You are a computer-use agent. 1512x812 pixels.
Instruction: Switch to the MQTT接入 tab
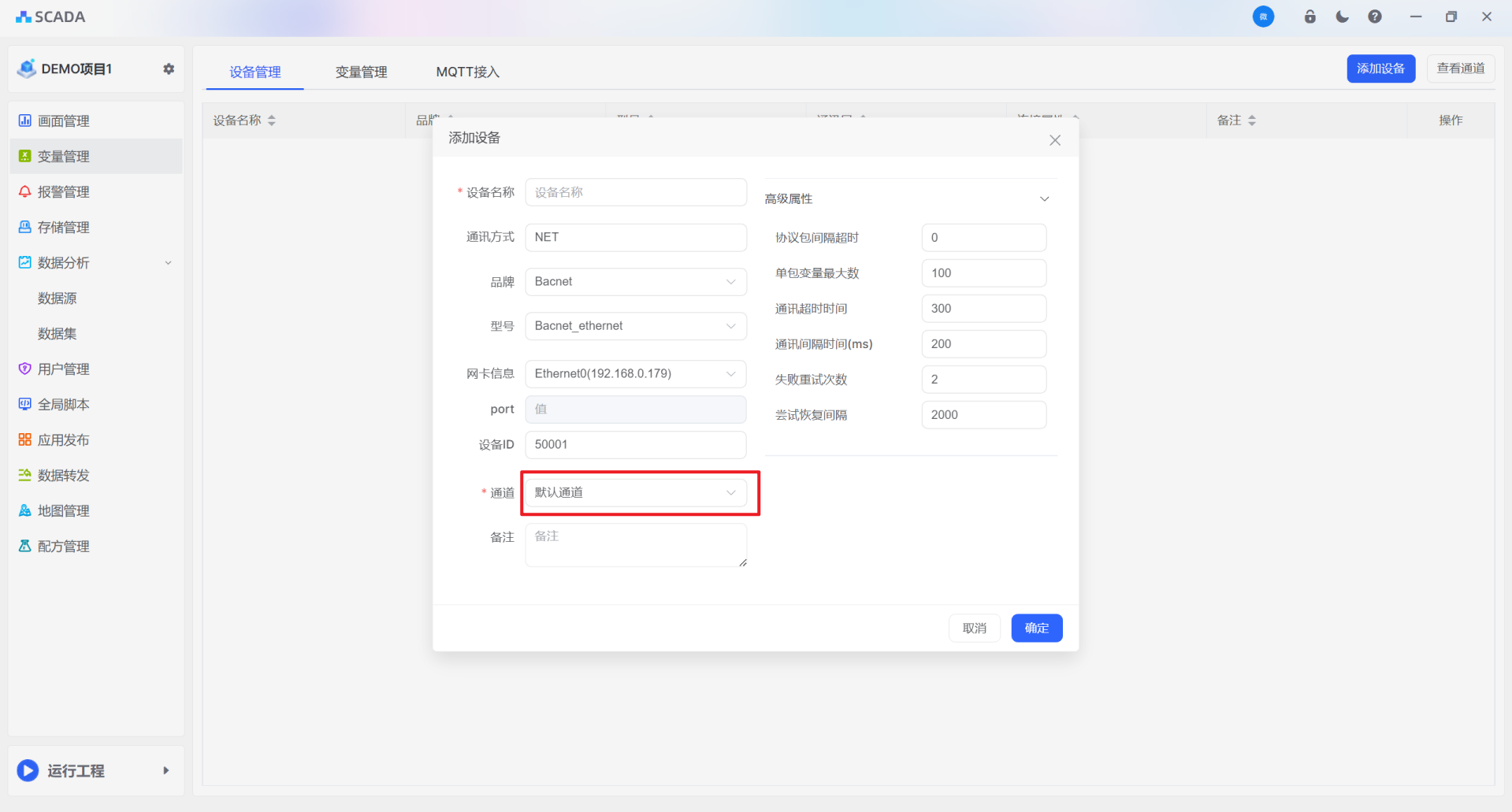[x=467, y=72]
